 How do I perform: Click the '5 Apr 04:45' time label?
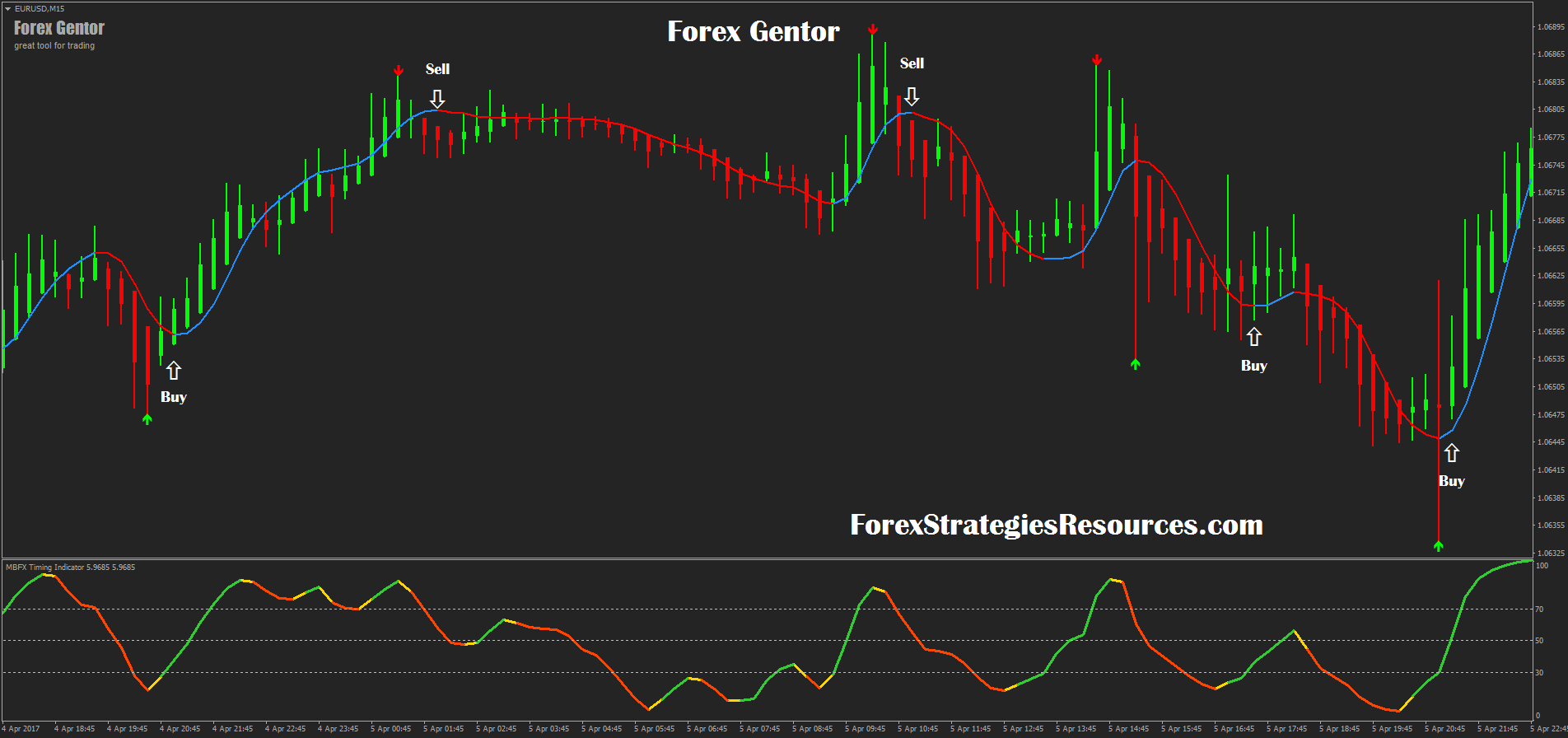(602, 729)
